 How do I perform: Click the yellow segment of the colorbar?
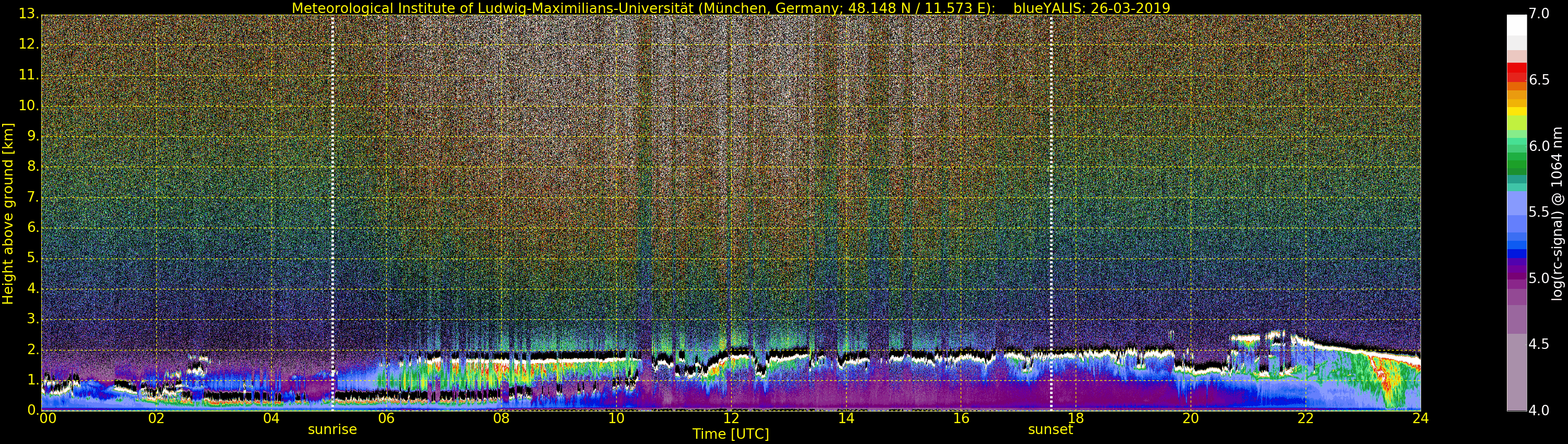1517,111
